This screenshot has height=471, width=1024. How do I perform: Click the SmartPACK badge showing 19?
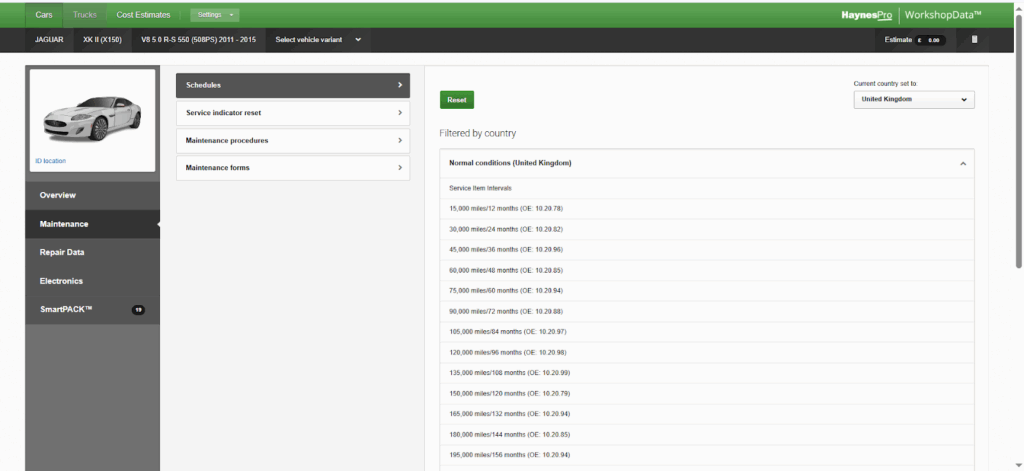[138, 310]
